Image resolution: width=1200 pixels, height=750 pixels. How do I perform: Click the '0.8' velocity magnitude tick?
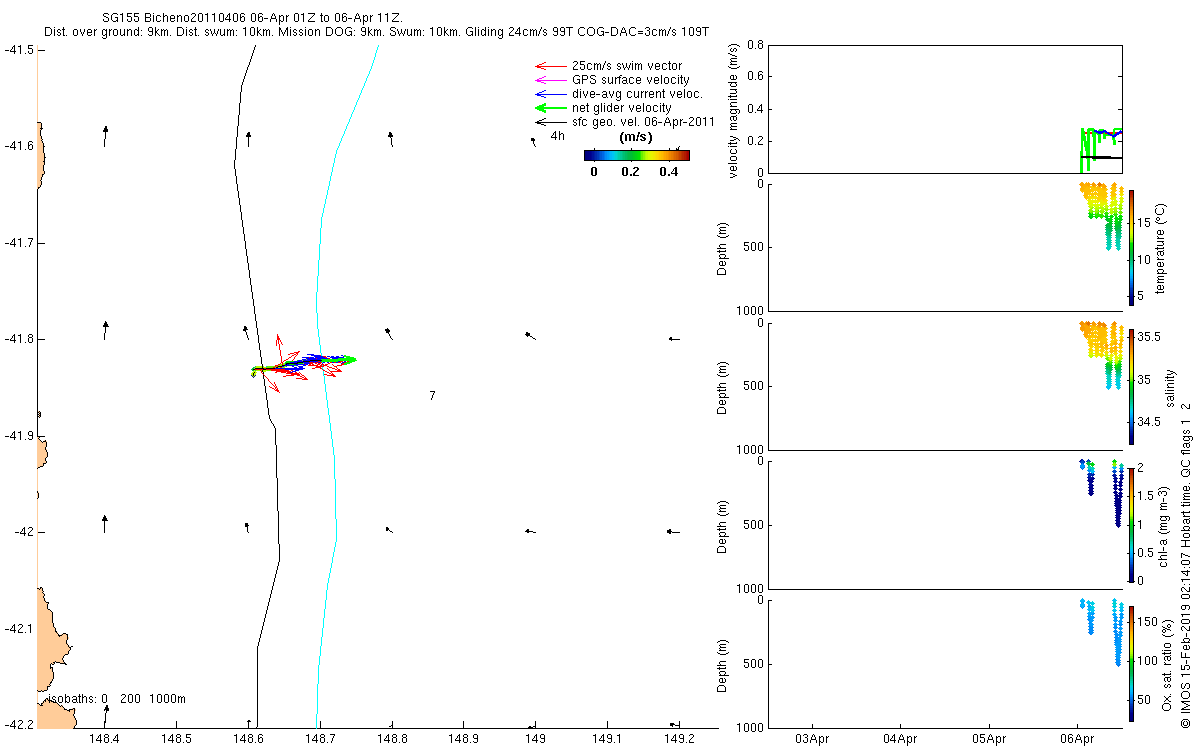pyautogui.click(x=754, y=46)
